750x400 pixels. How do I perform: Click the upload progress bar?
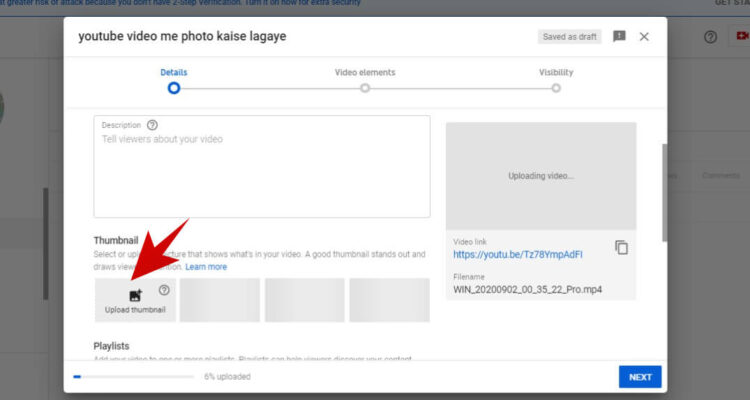coord(133,377)
